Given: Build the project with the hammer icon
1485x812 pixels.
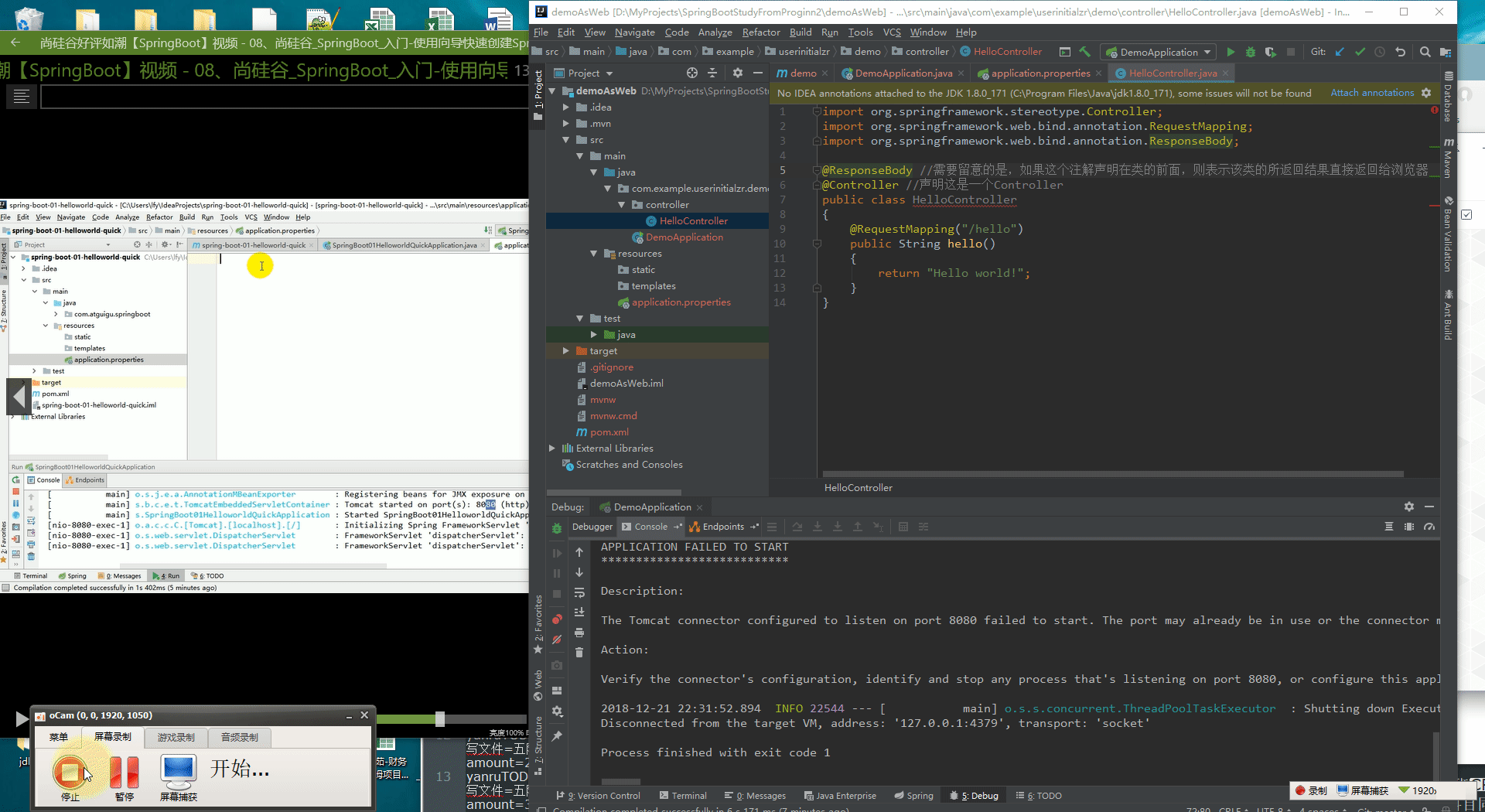Looking at the screenshot, I should (1085, 52).
